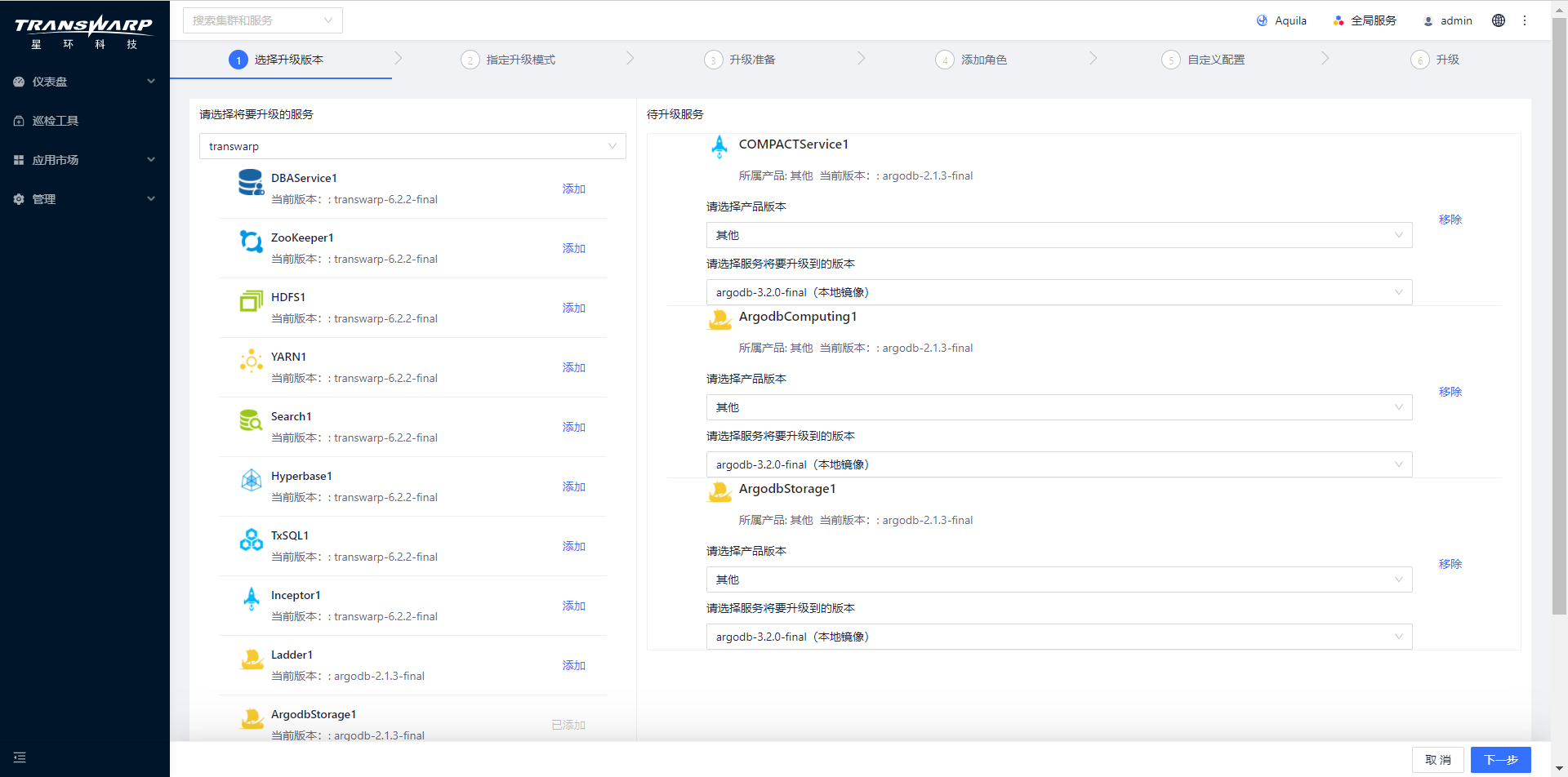The width and height of the screenshot is (1568, 777).
Task: Click the Transwarp logo
Action: 83,33
